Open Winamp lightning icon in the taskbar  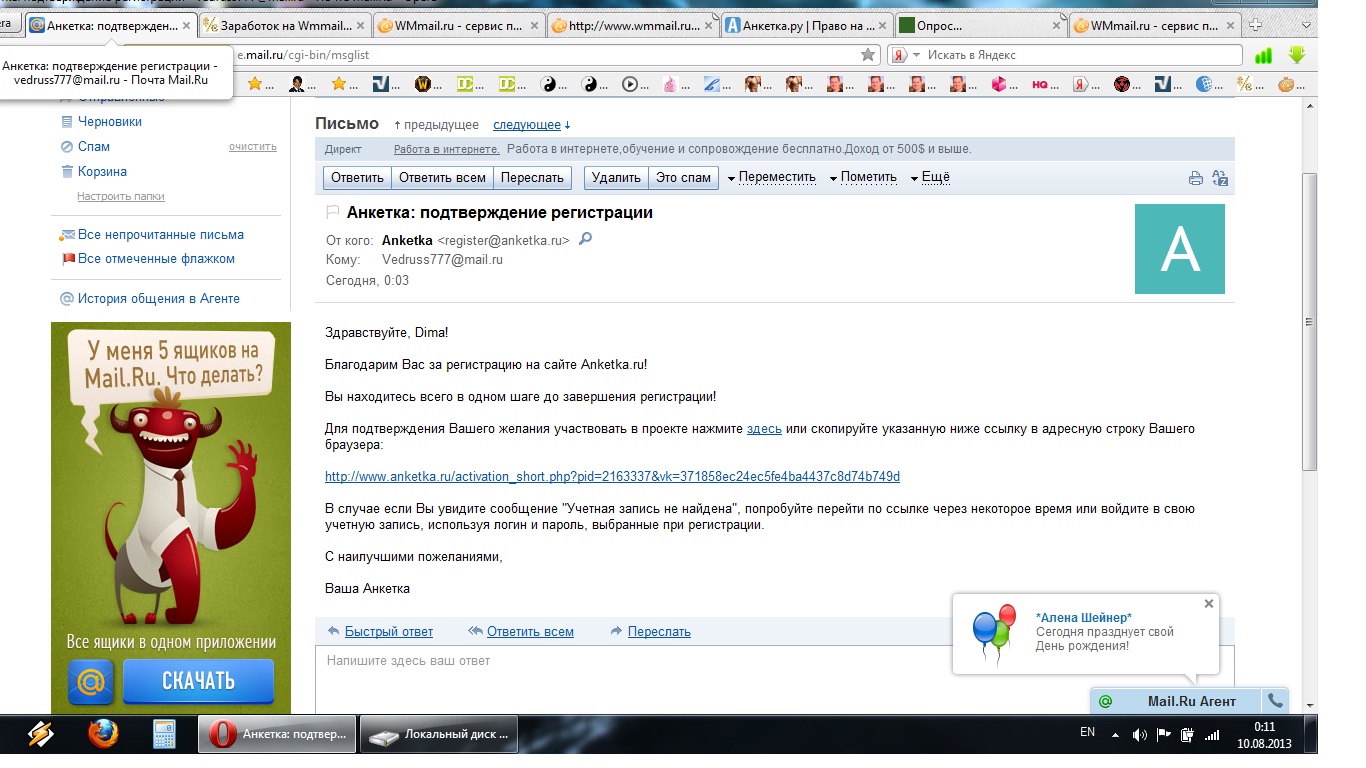coord(41,735)
